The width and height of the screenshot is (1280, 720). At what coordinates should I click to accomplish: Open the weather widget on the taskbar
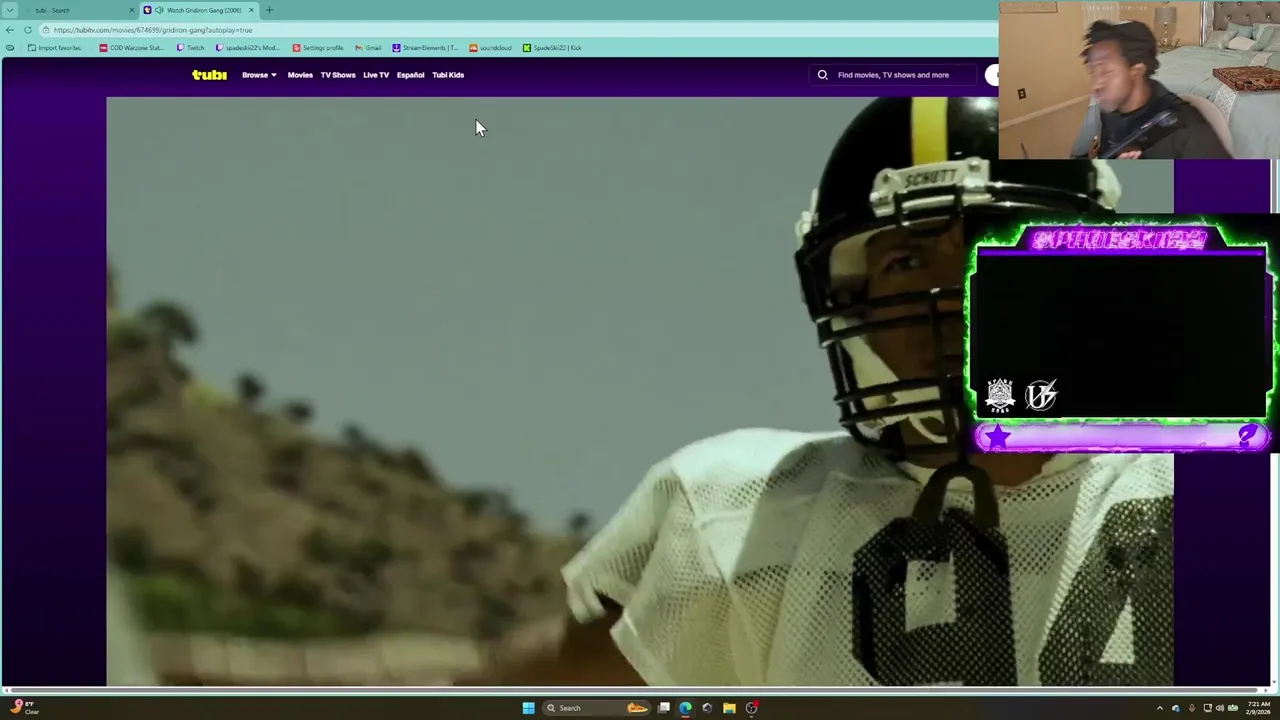[x=24, y=708]
